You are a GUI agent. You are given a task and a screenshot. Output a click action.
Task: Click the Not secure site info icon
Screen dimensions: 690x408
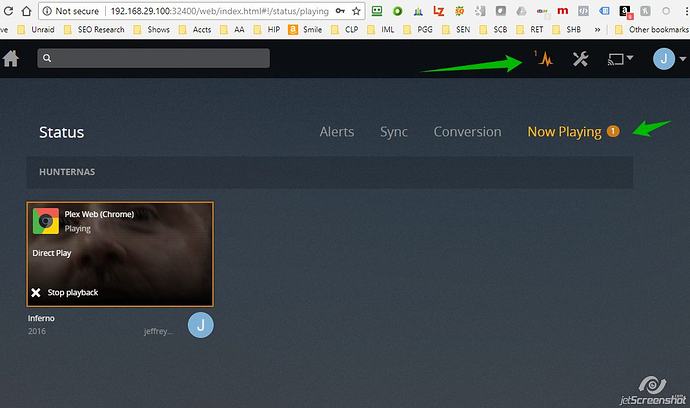pos(47,11)
